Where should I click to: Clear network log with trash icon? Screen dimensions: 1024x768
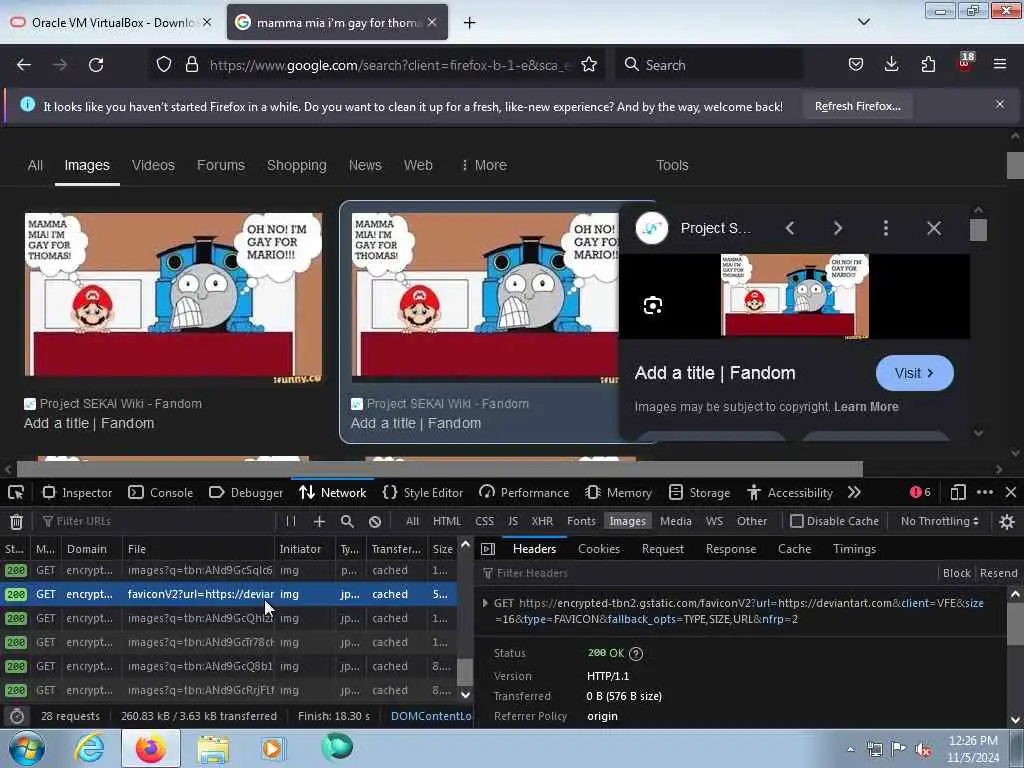tap(16, 521)
